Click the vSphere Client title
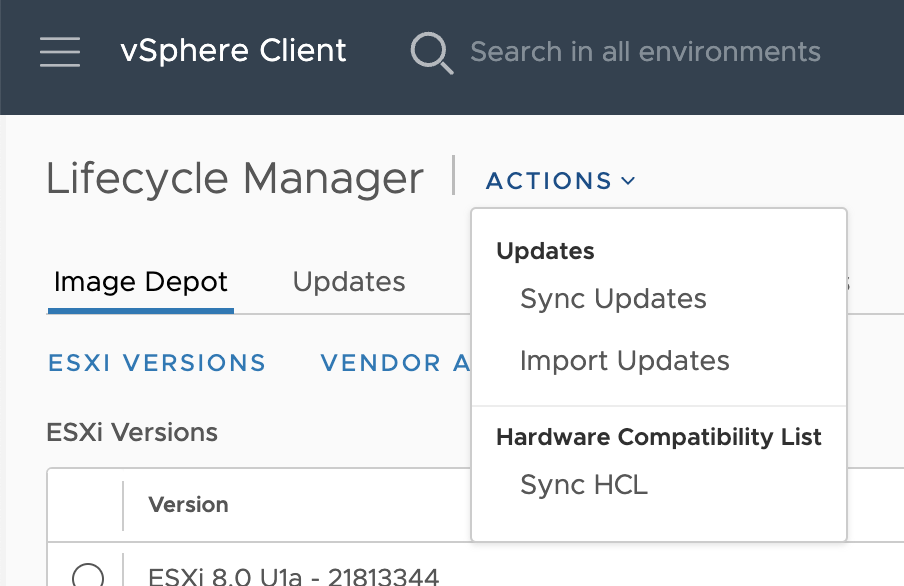The height and width of the screenshot is (586, 904). tap(233, 51)
